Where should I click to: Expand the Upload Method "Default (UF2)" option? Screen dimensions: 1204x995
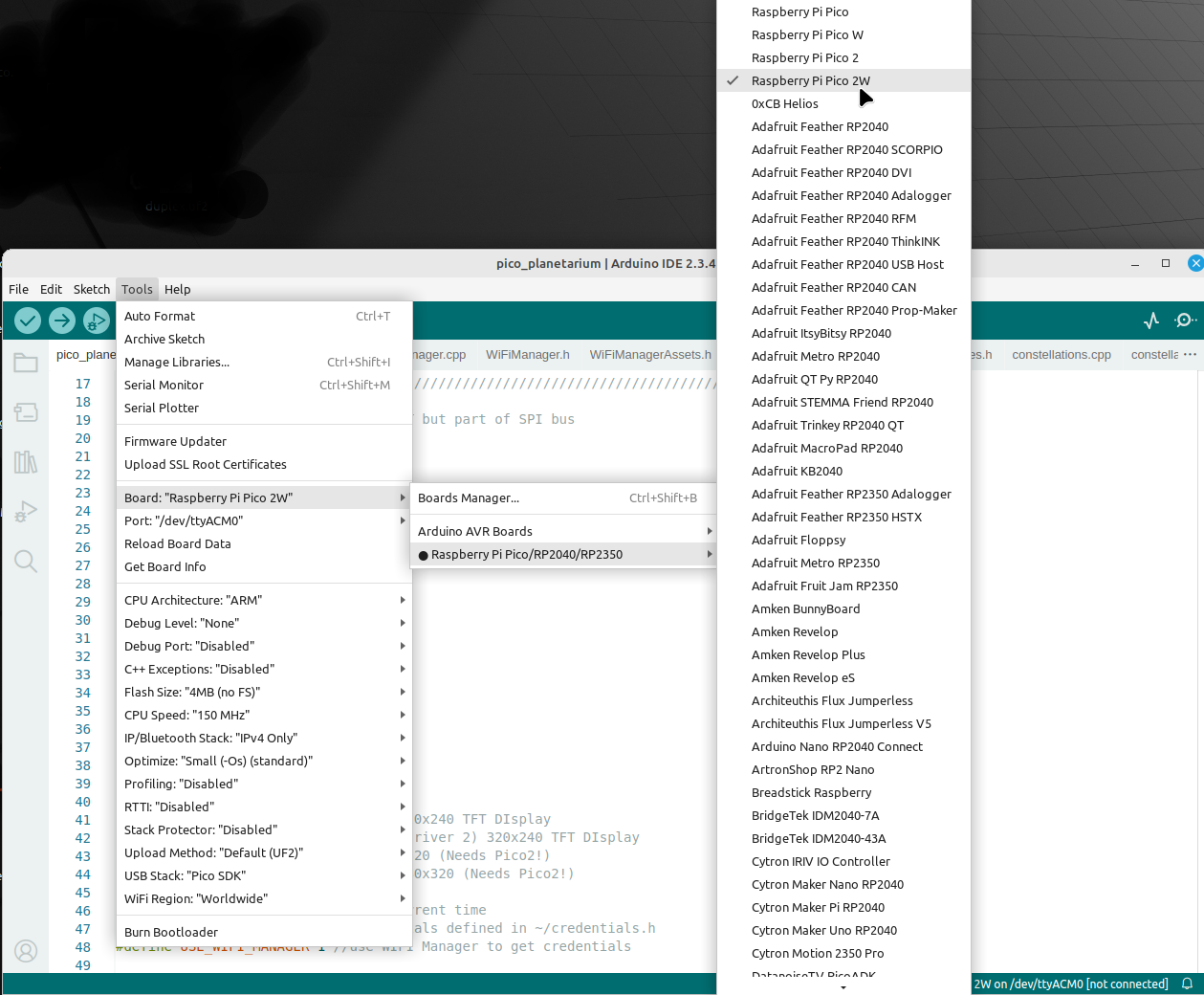coord(264,852)
